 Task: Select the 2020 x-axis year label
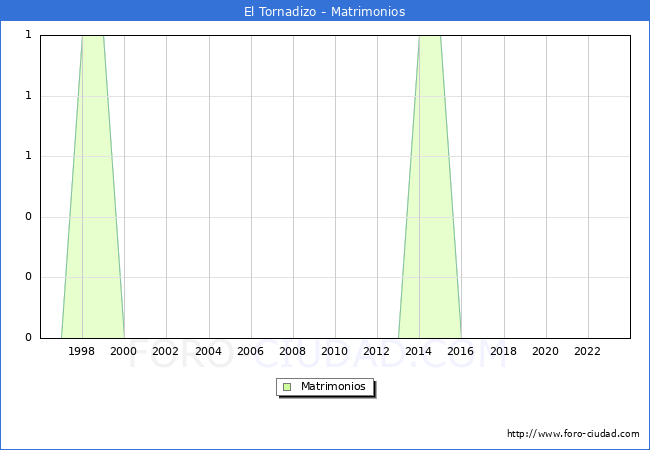coord(545,351)
